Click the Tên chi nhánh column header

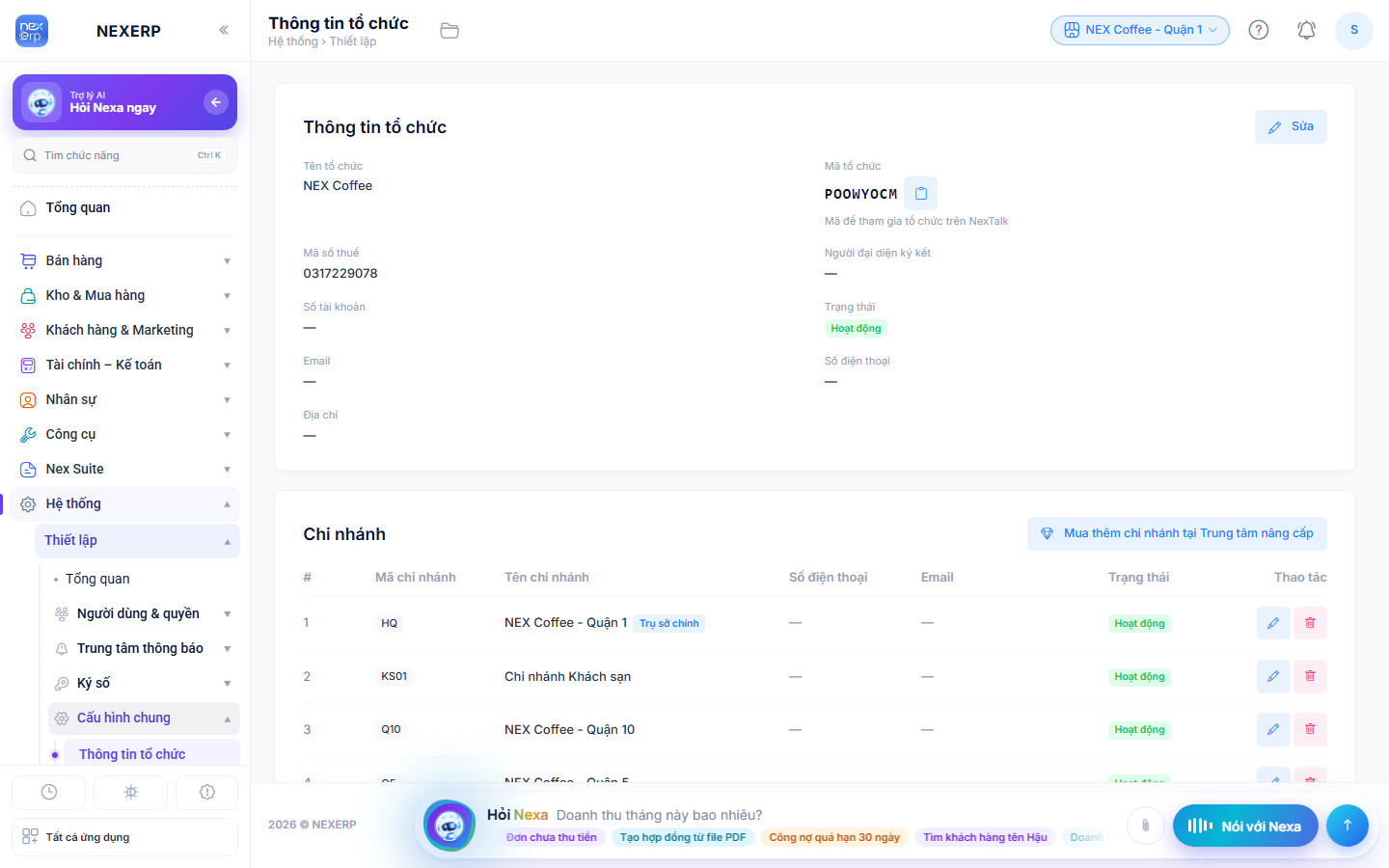coord(547,577)
